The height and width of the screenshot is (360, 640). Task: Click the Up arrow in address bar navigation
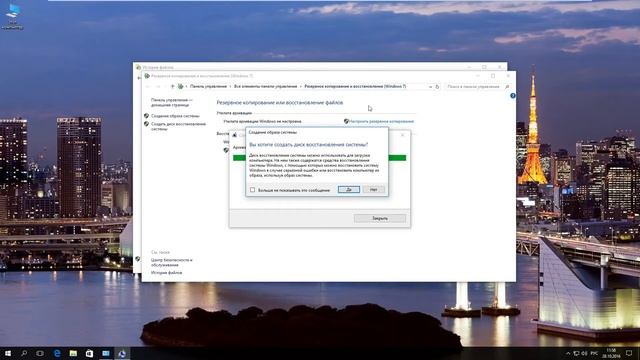[172, 87]
